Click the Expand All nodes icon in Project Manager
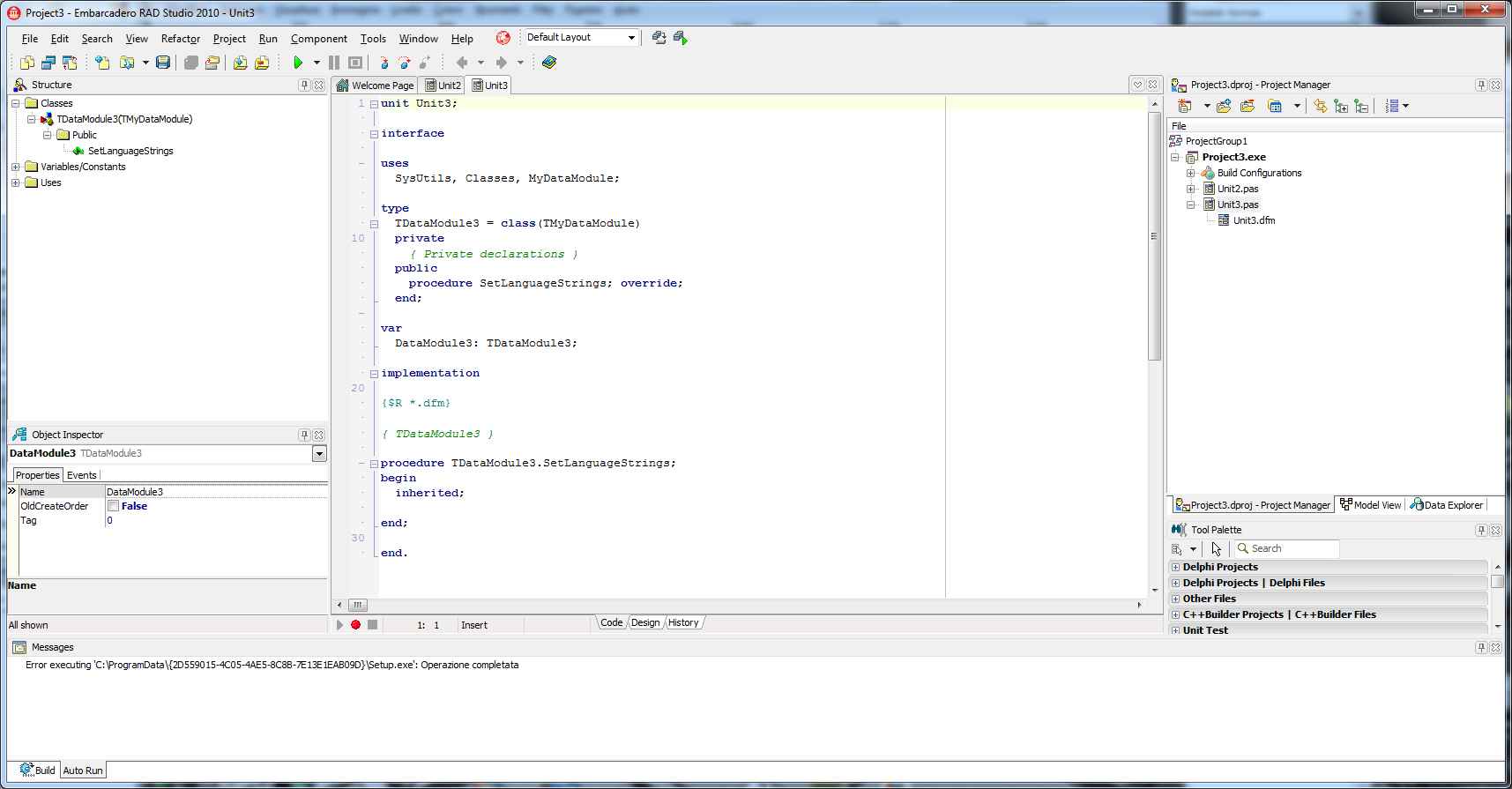Screen dimensions: 1512x789 (1341, 106)
